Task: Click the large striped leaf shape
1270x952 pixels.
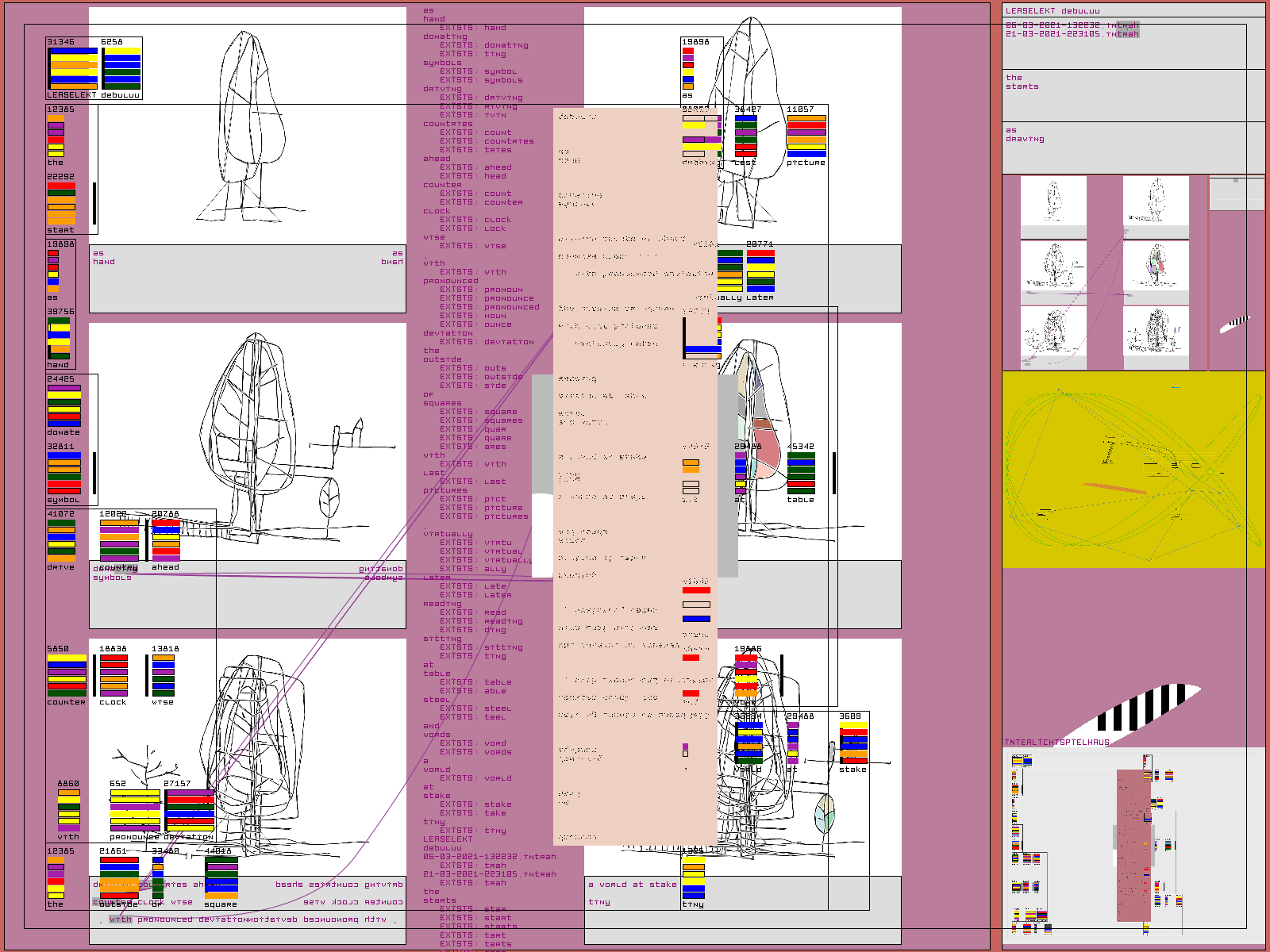Action: (1143, 708)
